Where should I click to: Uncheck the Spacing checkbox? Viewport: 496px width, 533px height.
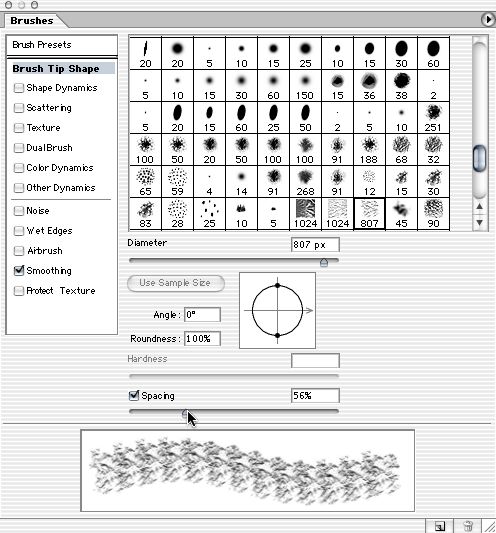[134, 395]
